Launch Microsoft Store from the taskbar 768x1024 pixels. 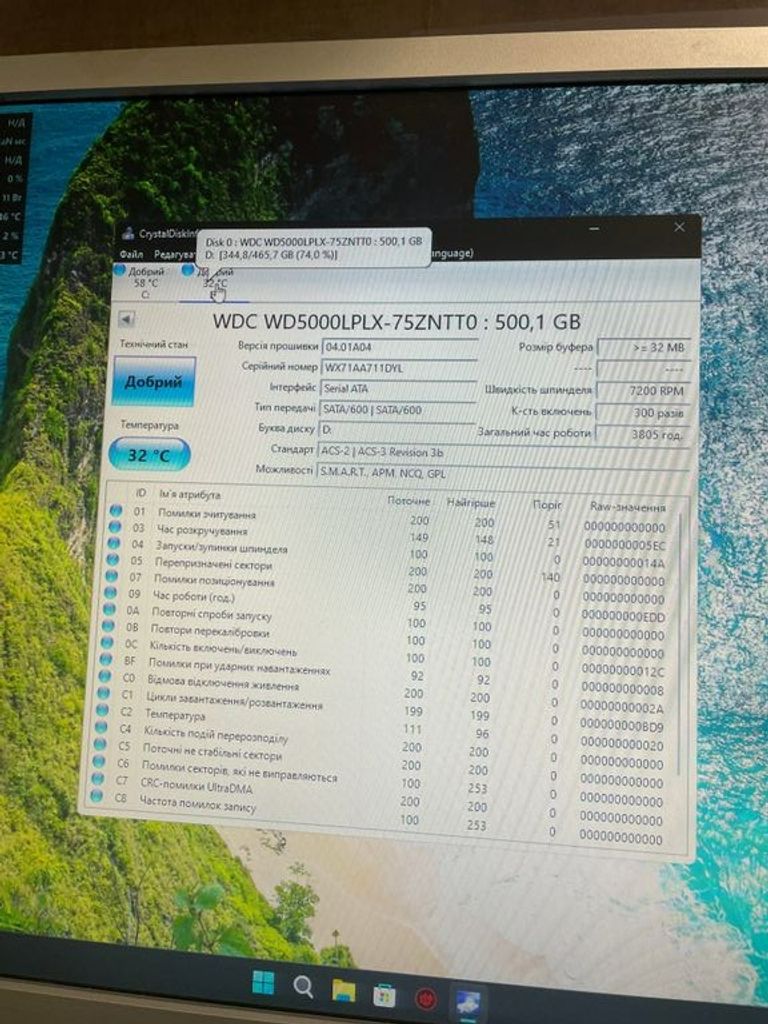click(385, 995)
